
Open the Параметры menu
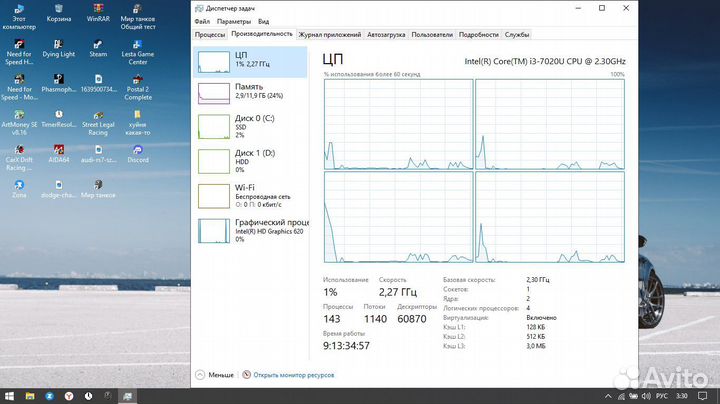234,22
